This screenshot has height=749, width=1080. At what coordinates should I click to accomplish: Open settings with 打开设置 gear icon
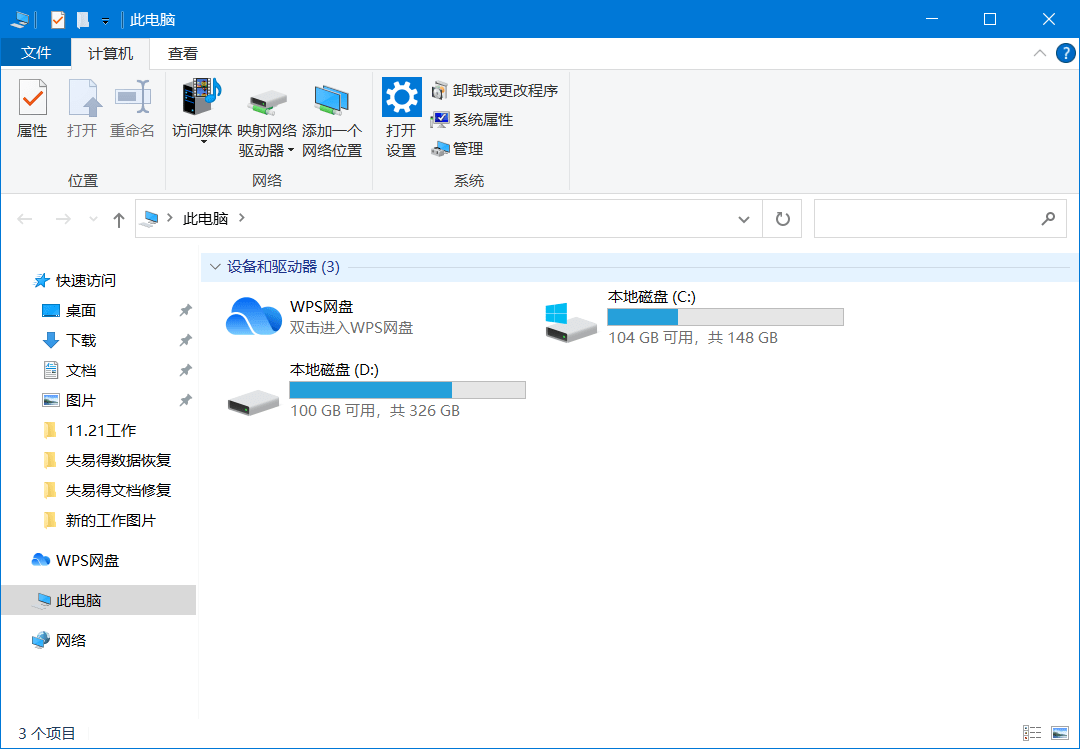(402, 117)
